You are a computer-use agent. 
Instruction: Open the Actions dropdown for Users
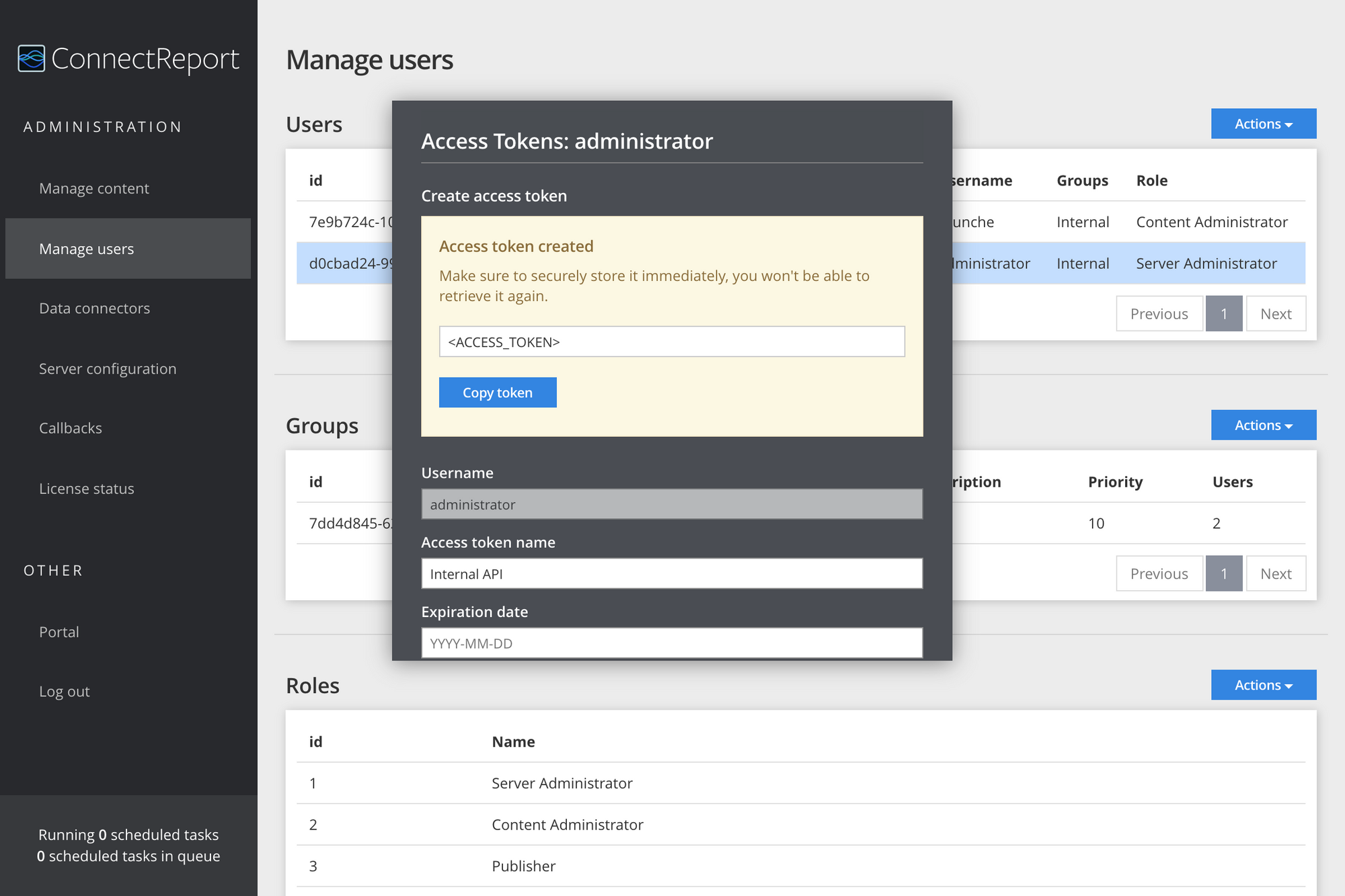[1263, 124]
